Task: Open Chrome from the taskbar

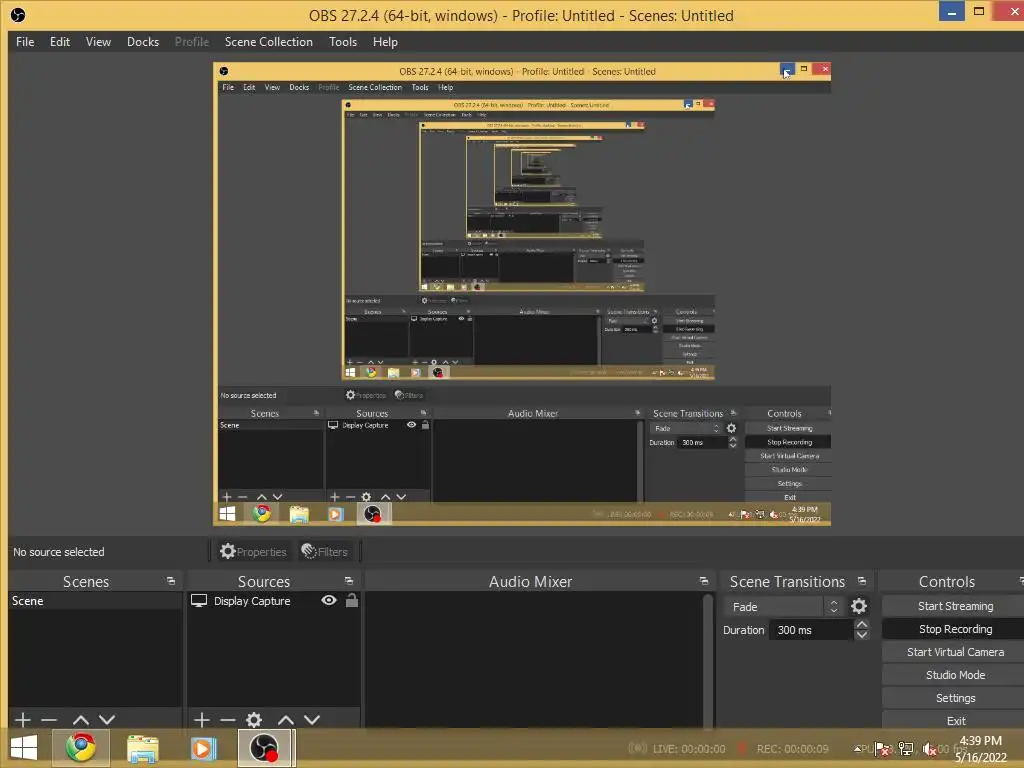Action: tap(81, 748)
